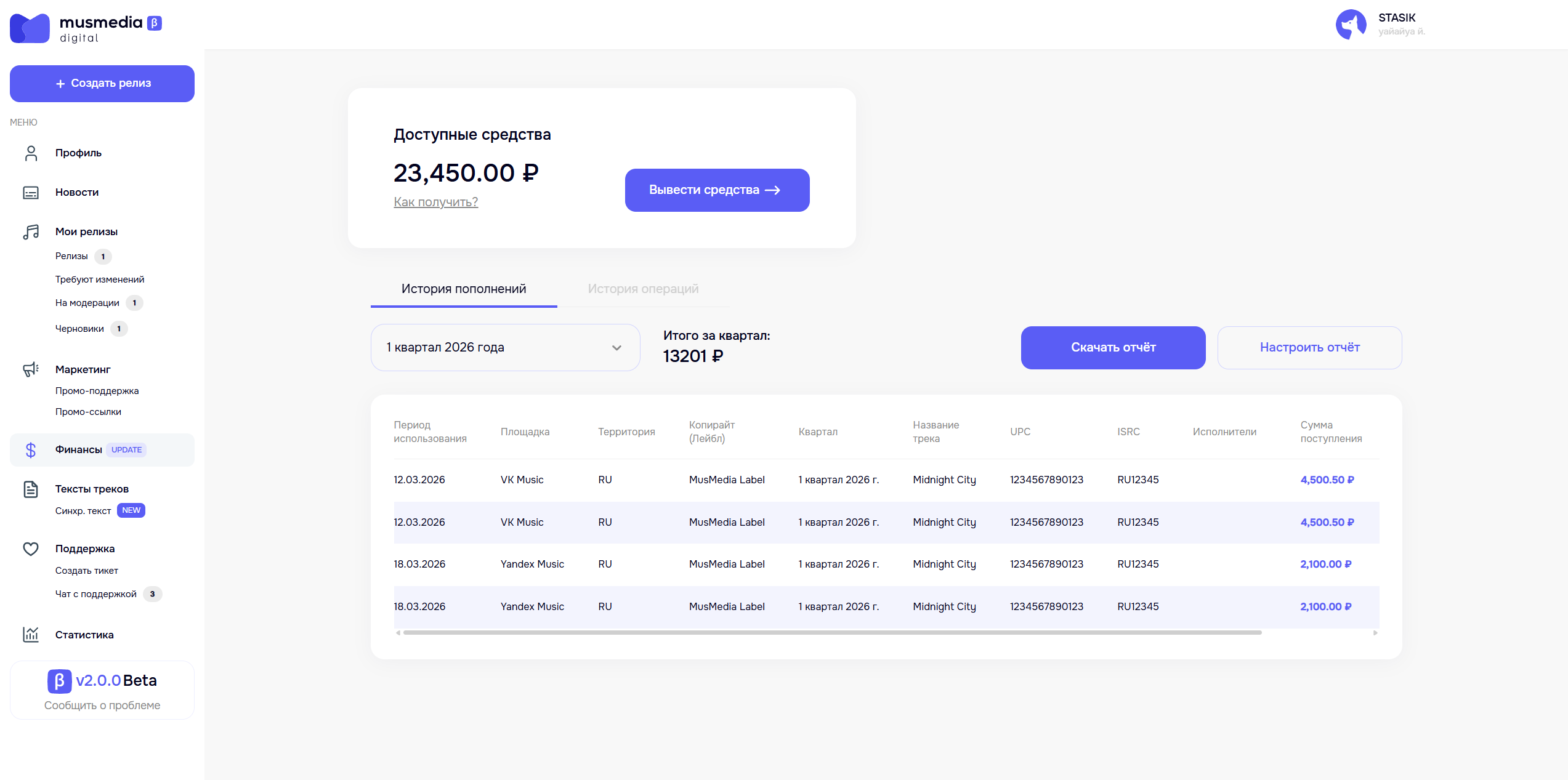
Task: Open Поддержка menu section
Action: click(85, 549)
